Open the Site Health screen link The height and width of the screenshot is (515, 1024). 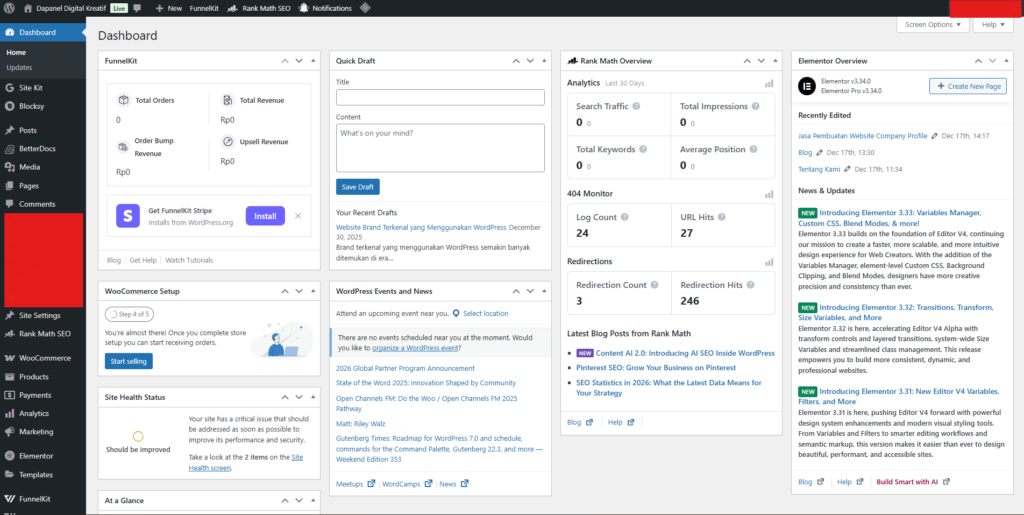tap(246, 462)
